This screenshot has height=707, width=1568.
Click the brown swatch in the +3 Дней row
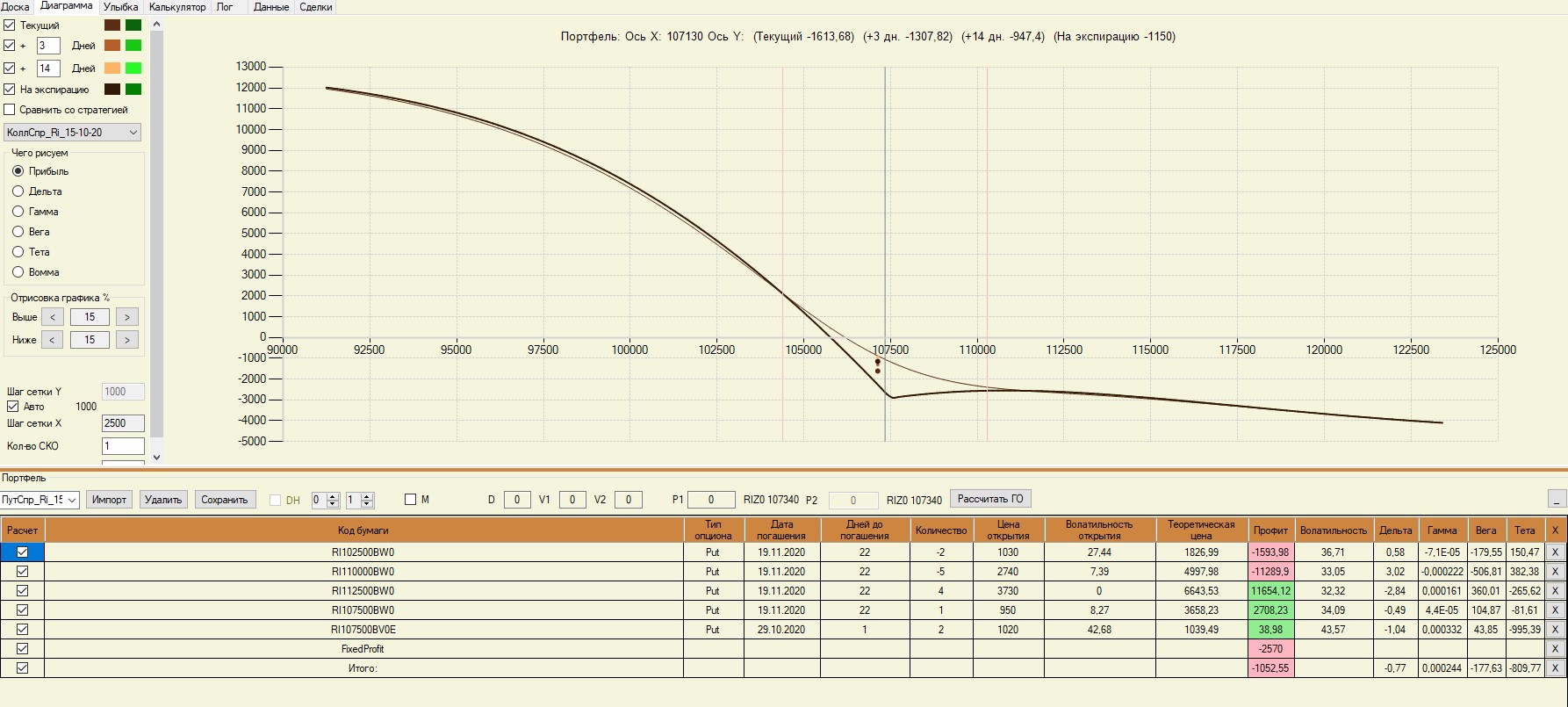coord(112,46)
